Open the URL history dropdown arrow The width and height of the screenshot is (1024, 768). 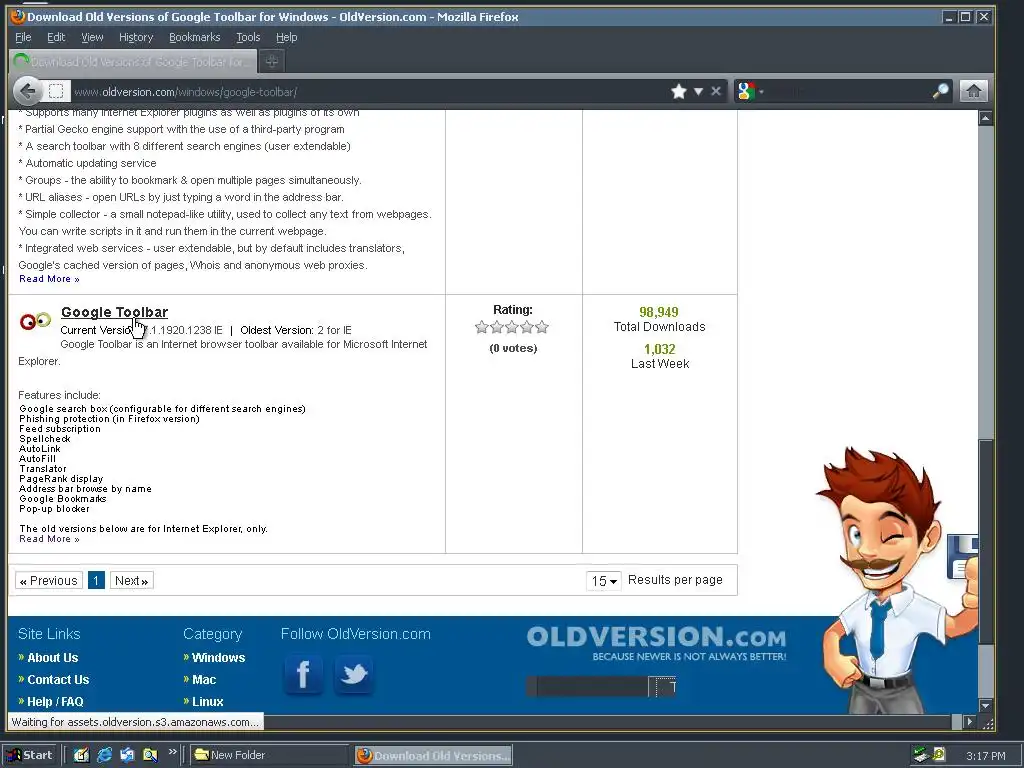698,91
